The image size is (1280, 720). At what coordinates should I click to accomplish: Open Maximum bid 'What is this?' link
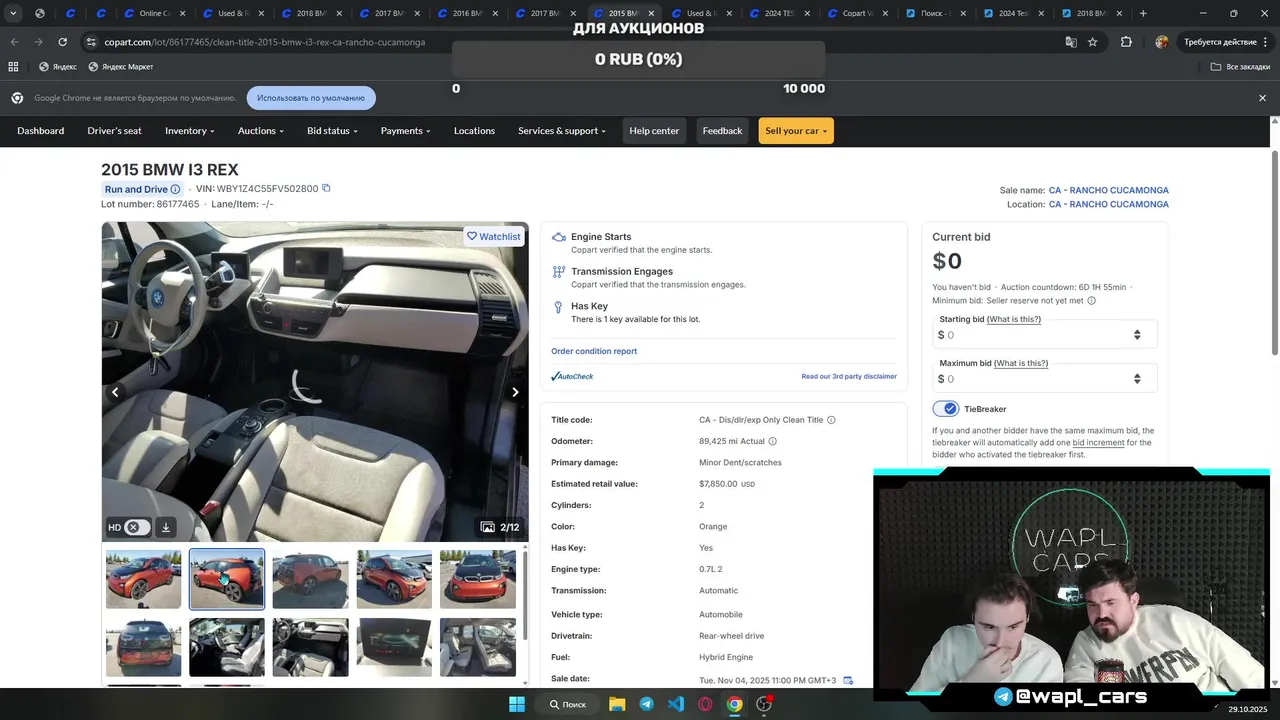click(1021, 363)
